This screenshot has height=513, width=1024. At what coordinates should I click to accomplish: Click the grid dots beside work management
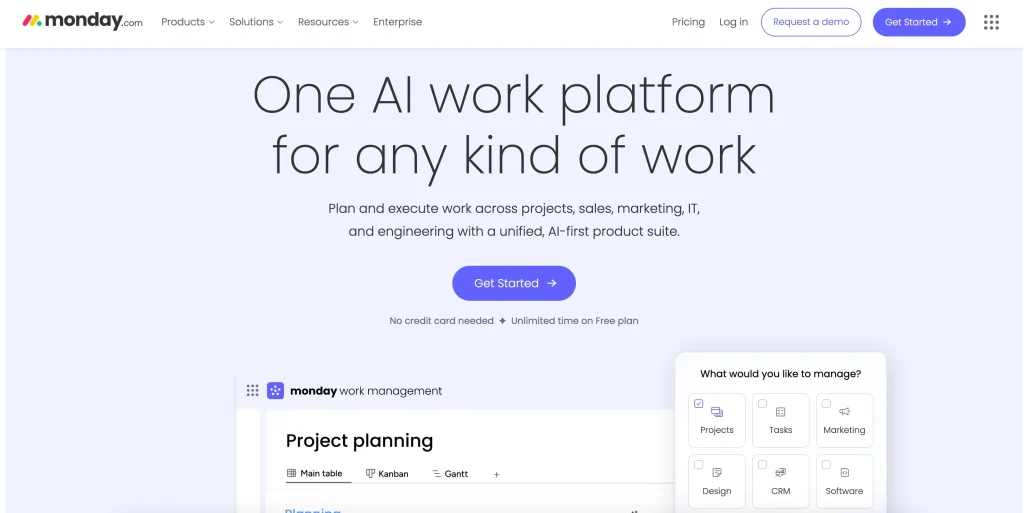(252, 391)
